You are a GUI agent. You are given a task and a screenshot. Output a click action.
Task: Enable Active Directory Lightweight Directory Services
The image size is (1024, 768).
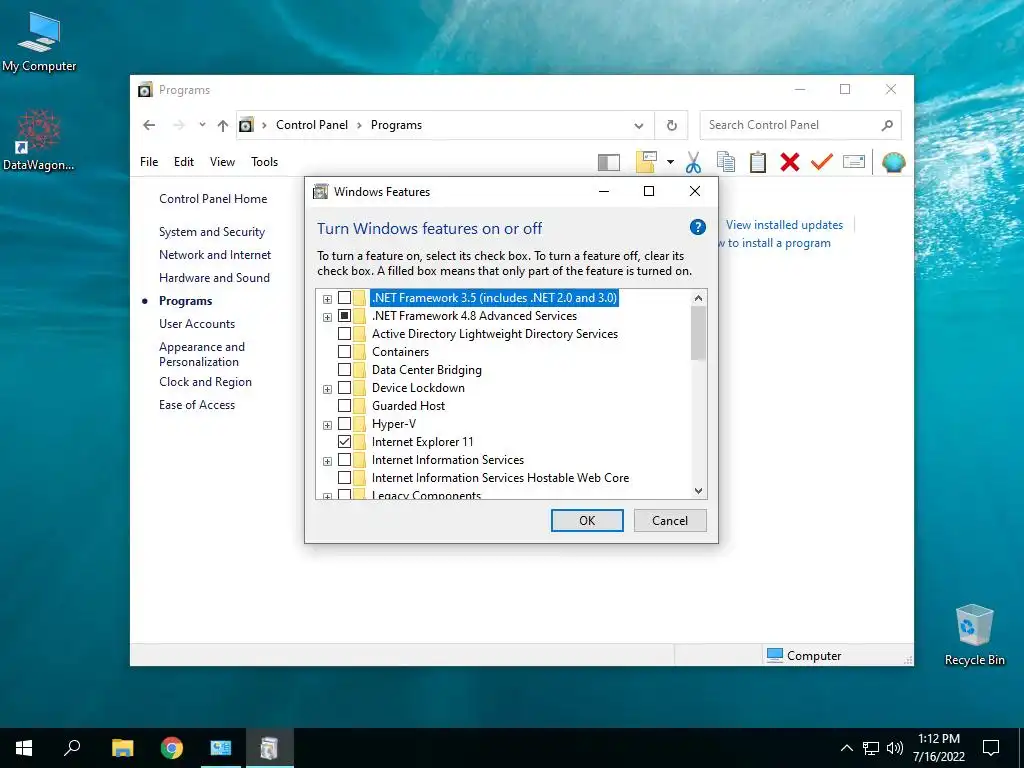pos(344,334)
